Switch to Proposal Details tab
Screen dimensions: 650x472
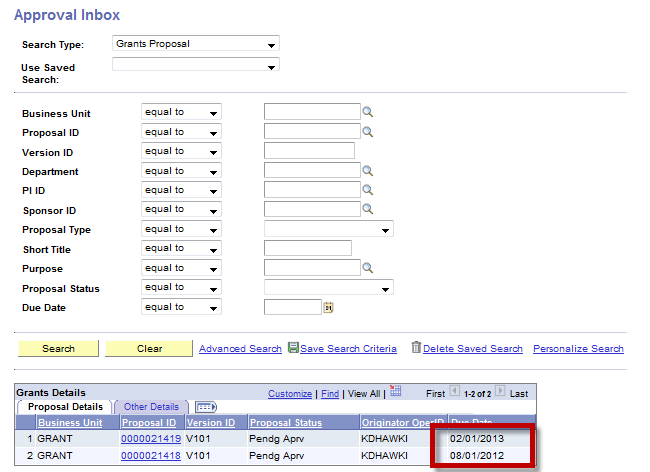click(x=65, y=407)
